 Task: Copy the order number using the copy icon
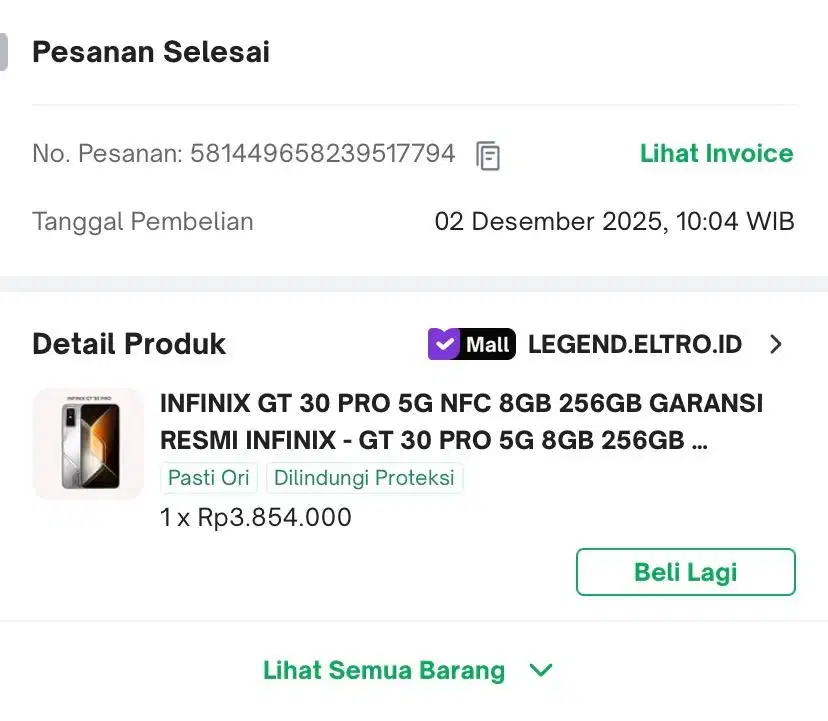click(487, 156)
